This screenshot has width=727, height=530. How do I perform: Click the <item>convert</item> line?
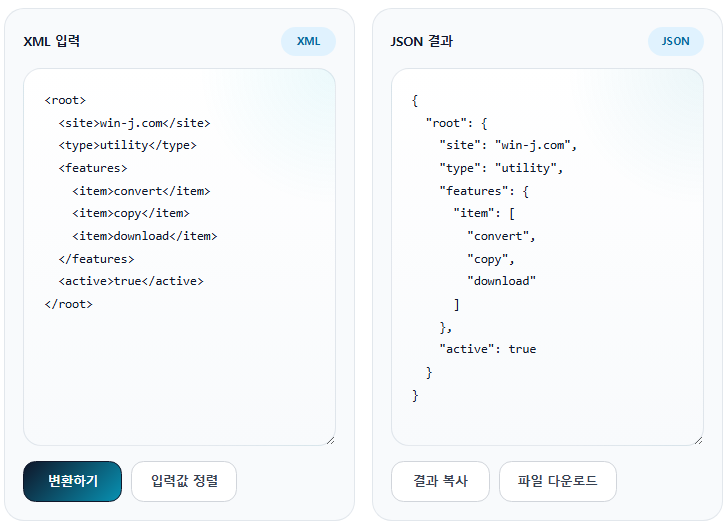pyautogui.click(x=141, y=191)
